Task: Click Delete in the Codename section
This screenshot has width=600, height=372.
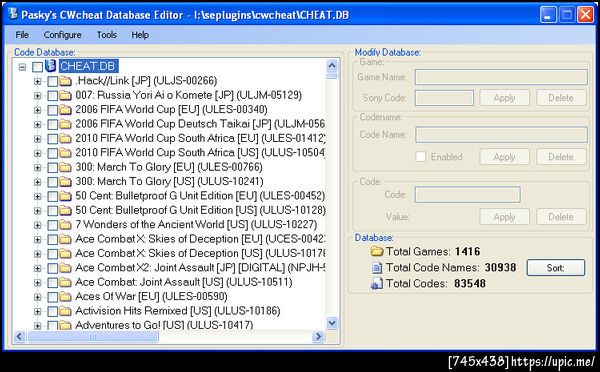Action: tap(561, 157)
